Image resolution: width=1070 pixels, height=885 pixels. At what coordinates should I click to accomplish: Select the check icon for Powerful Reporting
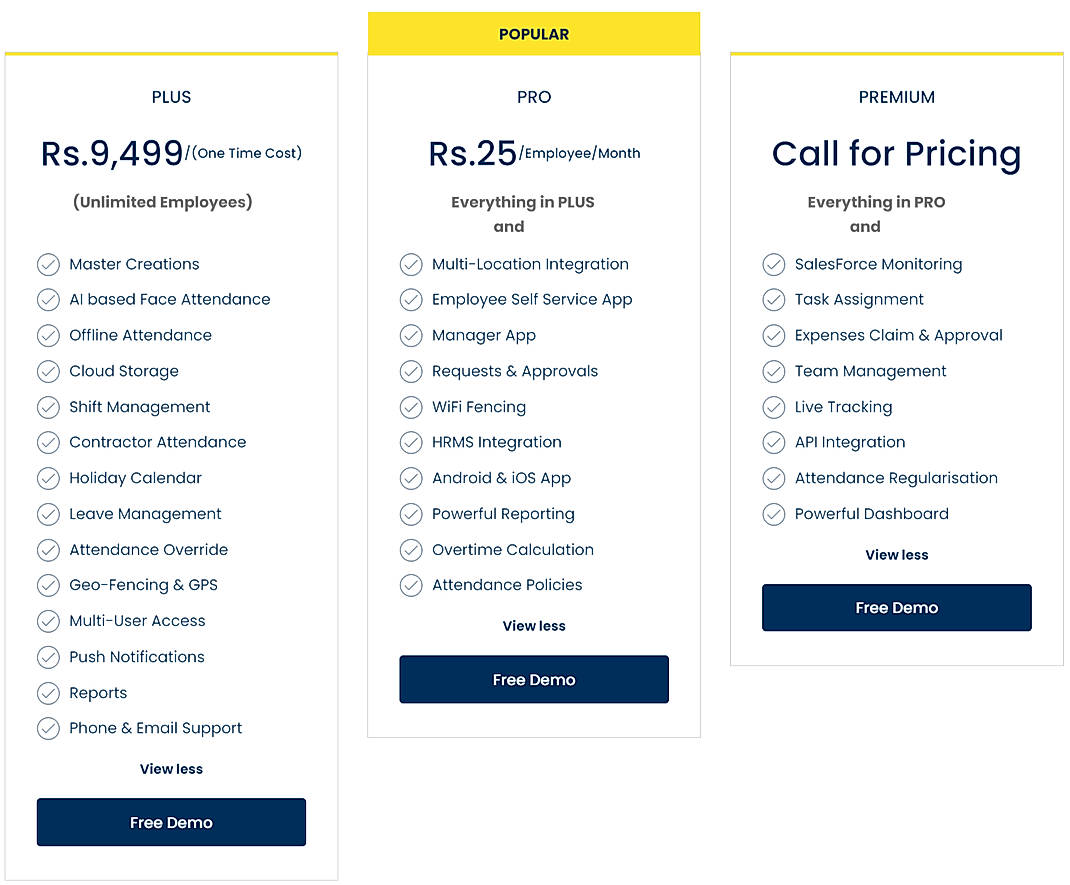(411, 514)
